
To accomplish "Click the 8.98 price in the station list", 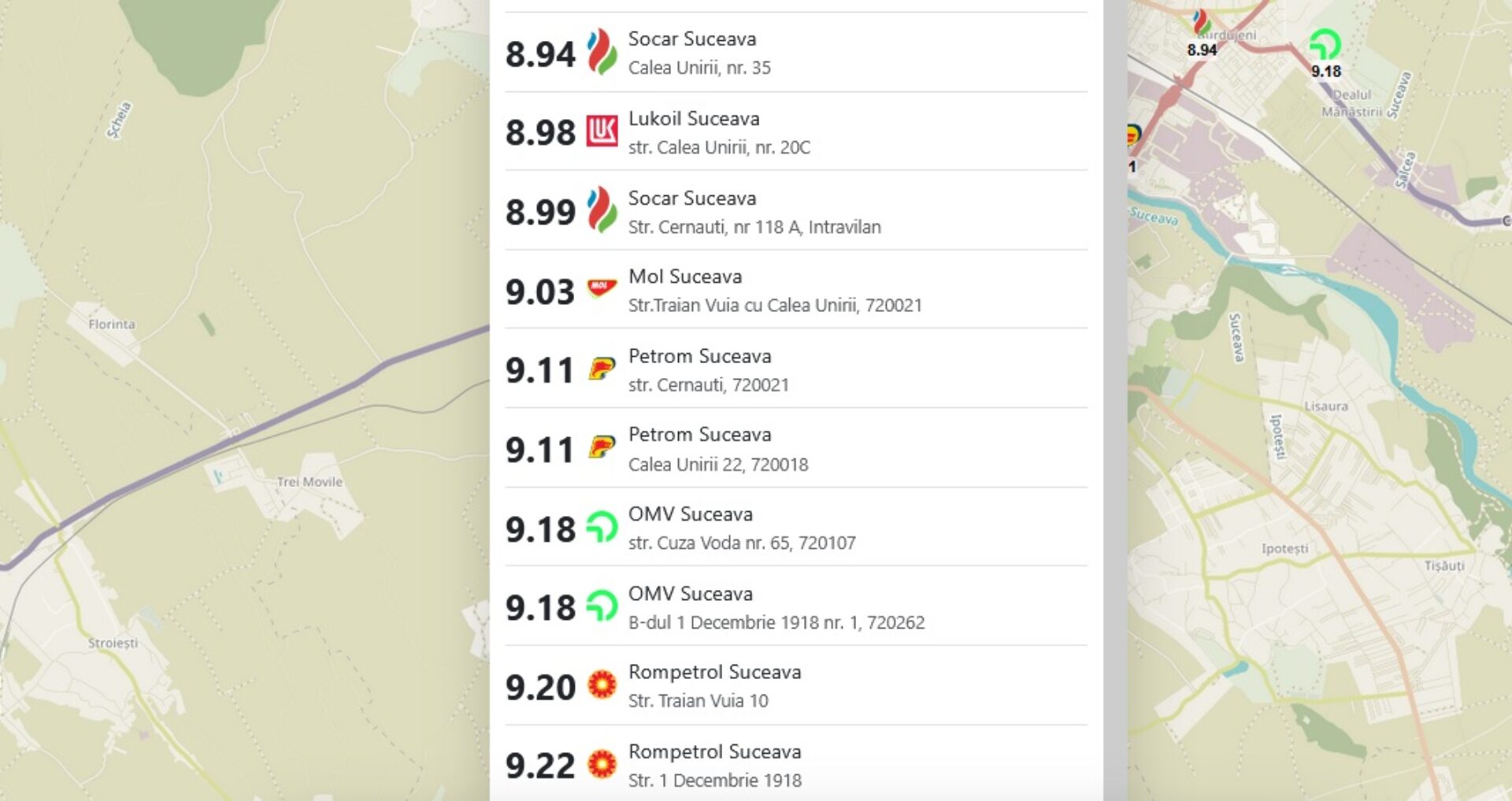I will coord(540,132).
